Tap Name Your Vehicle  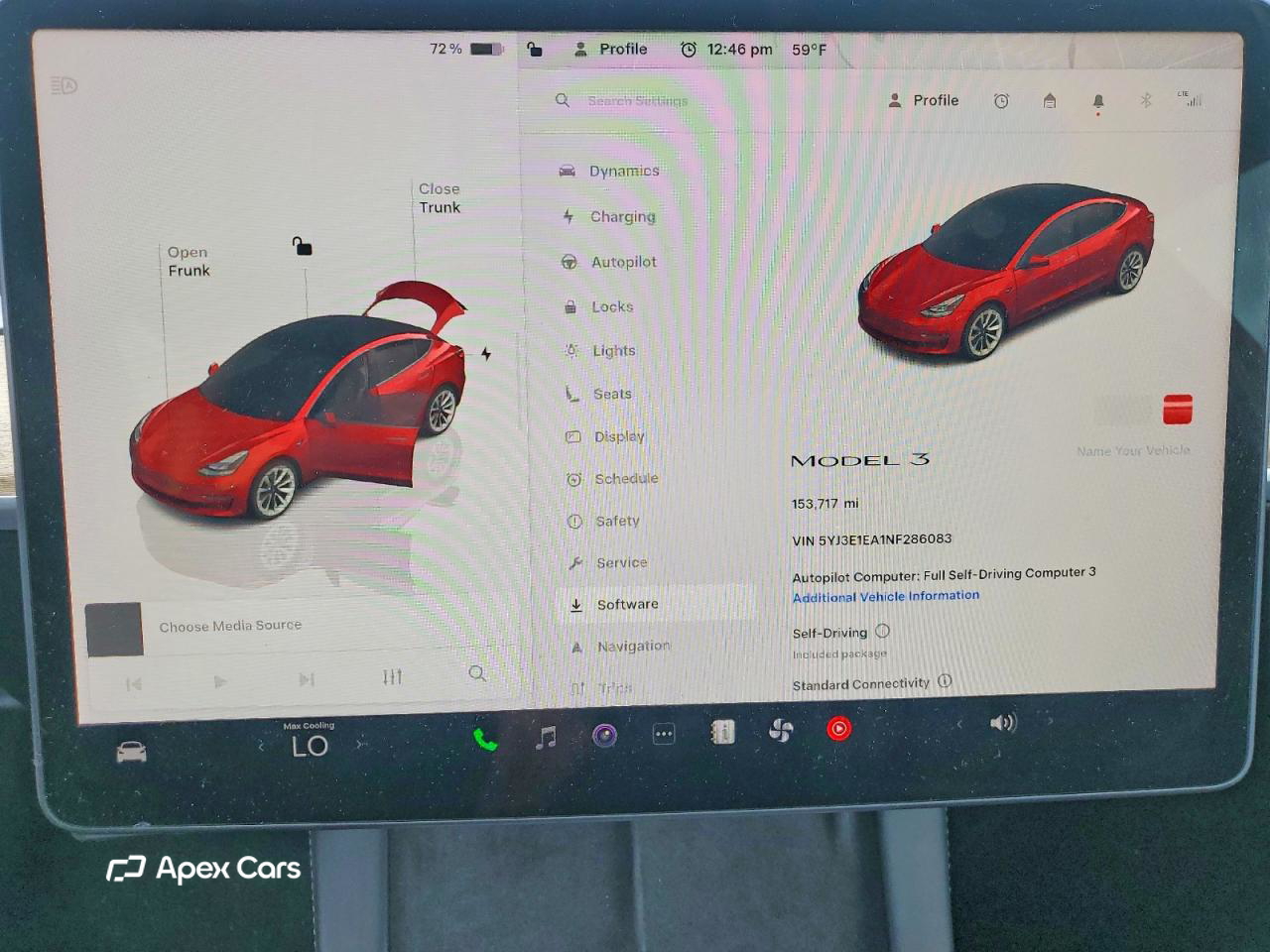[x=1133, y=450]
